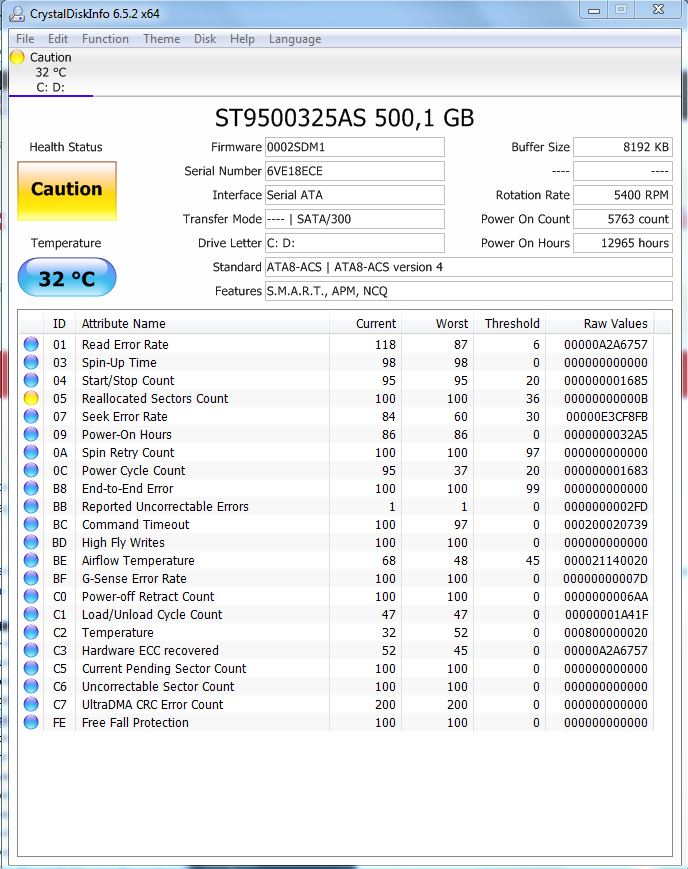This screenshot has width=688, height=869.
Task: Click the status orb next to Free Fall Protection
Action: (31, 722)
